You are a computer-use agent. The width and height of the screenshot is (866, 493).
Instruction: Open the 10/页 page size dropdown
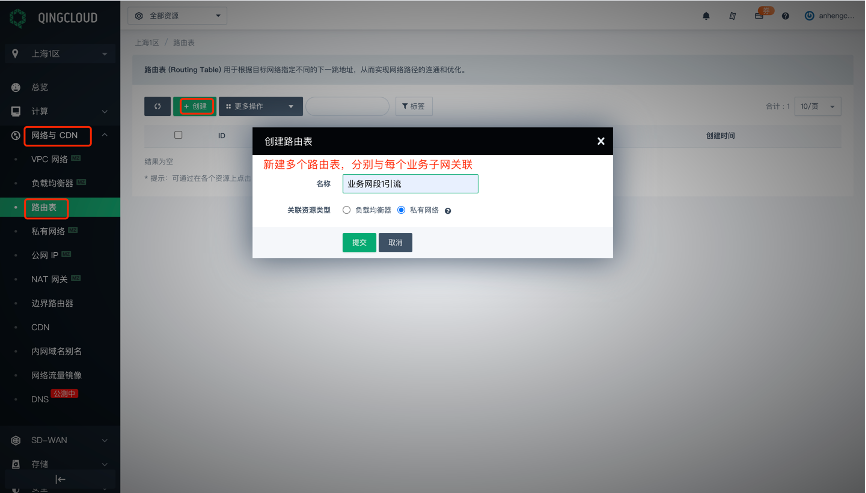(x=817, y=106)
